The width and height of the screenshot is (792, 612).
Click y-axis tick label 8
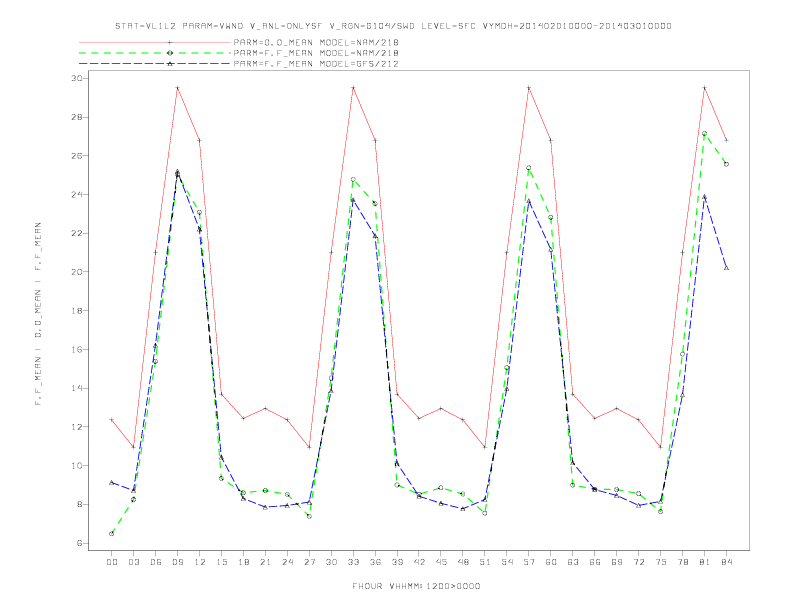pyautogui.click(x=79, y=504)
